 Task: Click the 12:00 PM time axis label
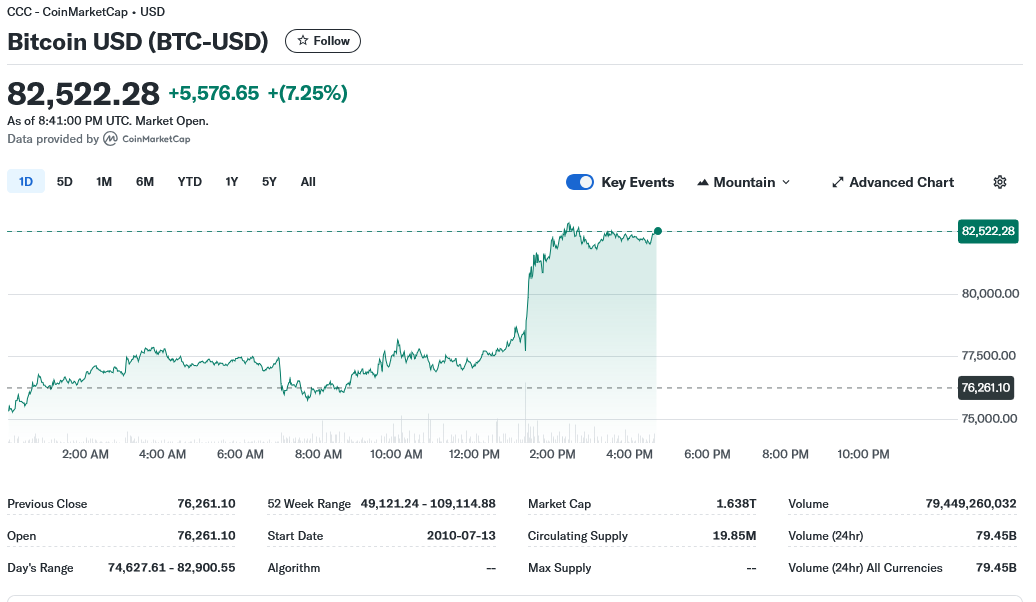point(474,455)
